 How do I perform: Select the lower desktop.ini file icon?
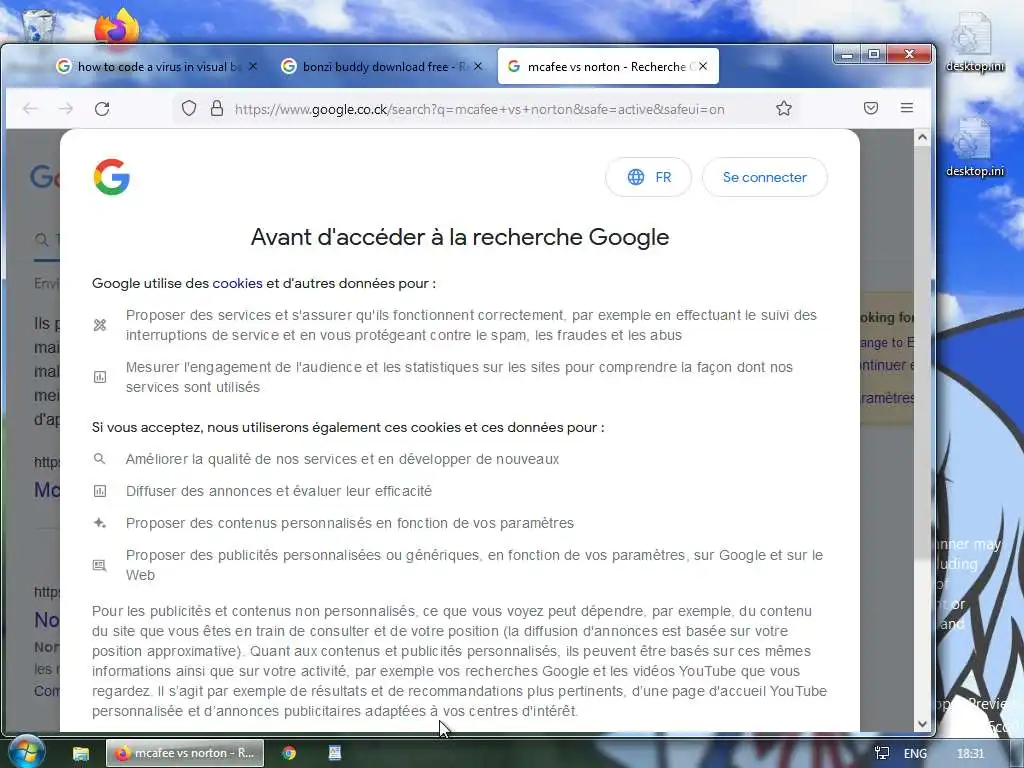pyautogui.click(x=974, y=147)
